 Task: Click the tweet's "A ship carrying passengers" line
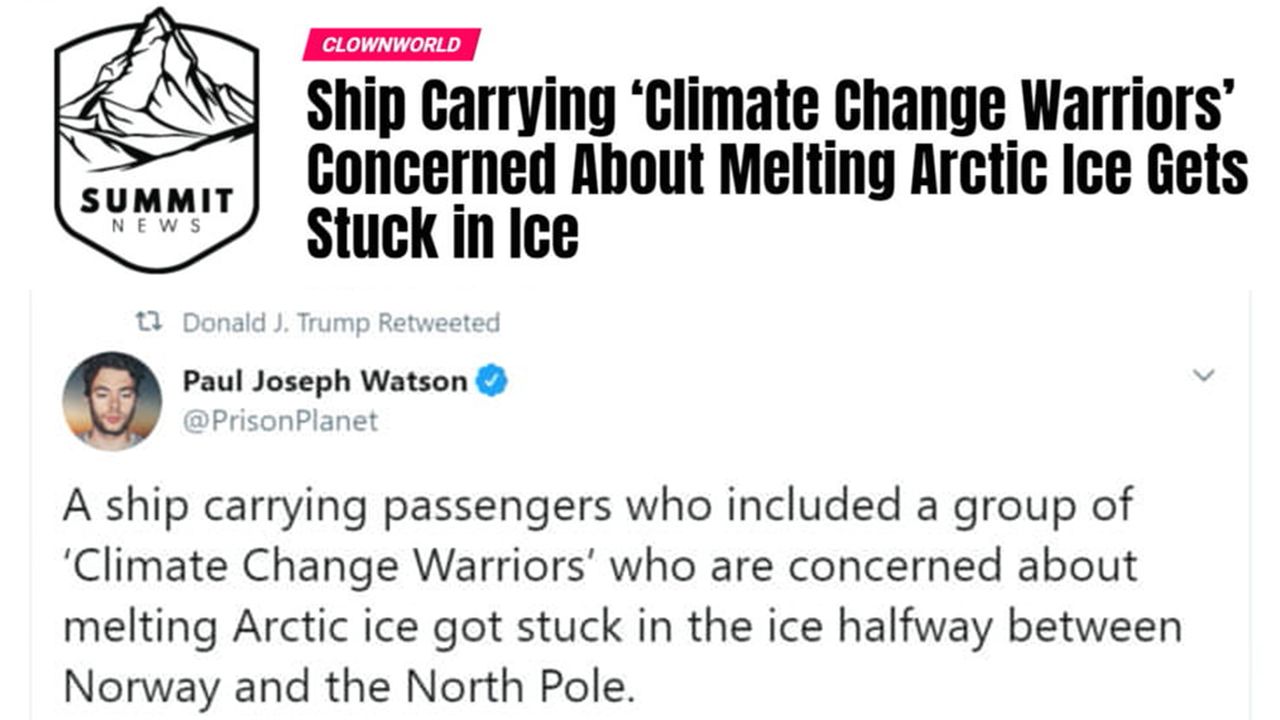(340, 506)
